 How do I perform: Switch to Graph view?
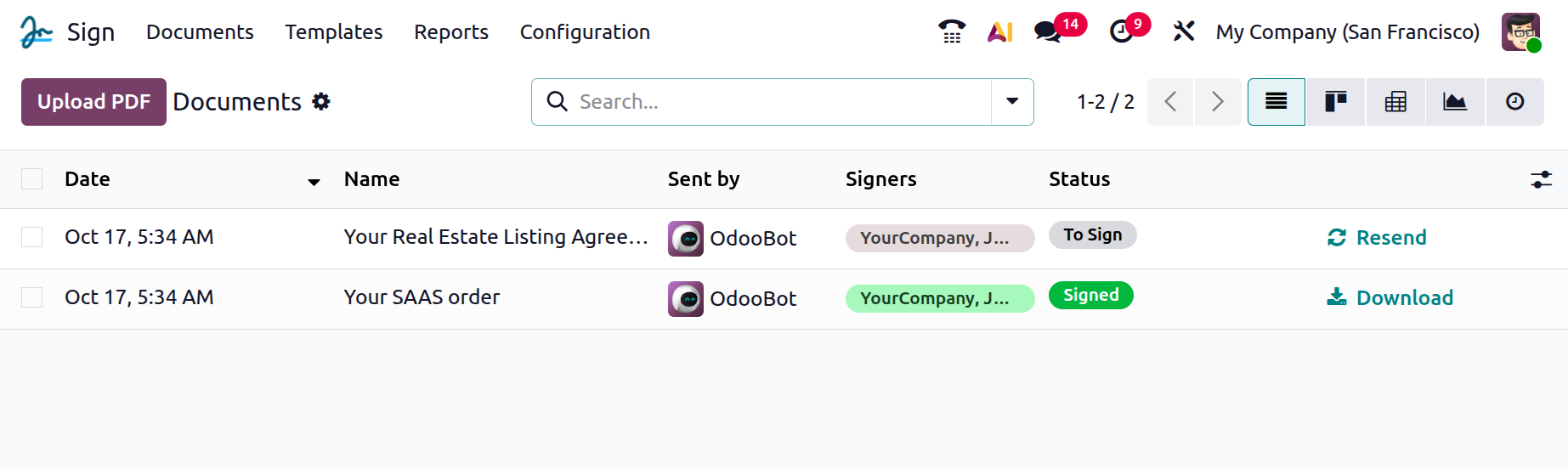tap(1455, 102)
